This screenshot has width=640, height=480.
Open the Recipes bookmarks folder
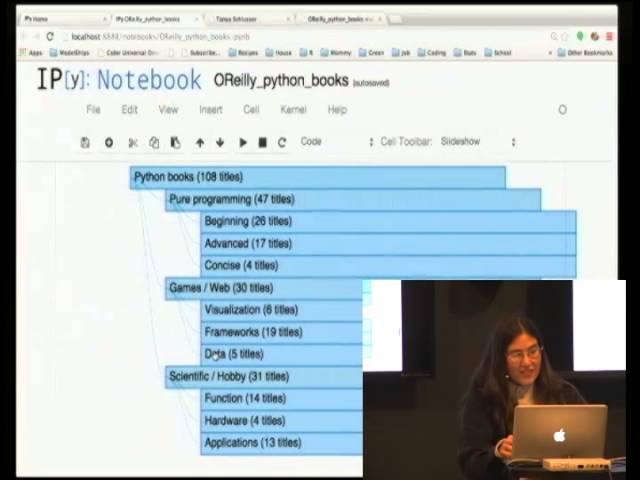pyautogui.click(x=243, y=53)
